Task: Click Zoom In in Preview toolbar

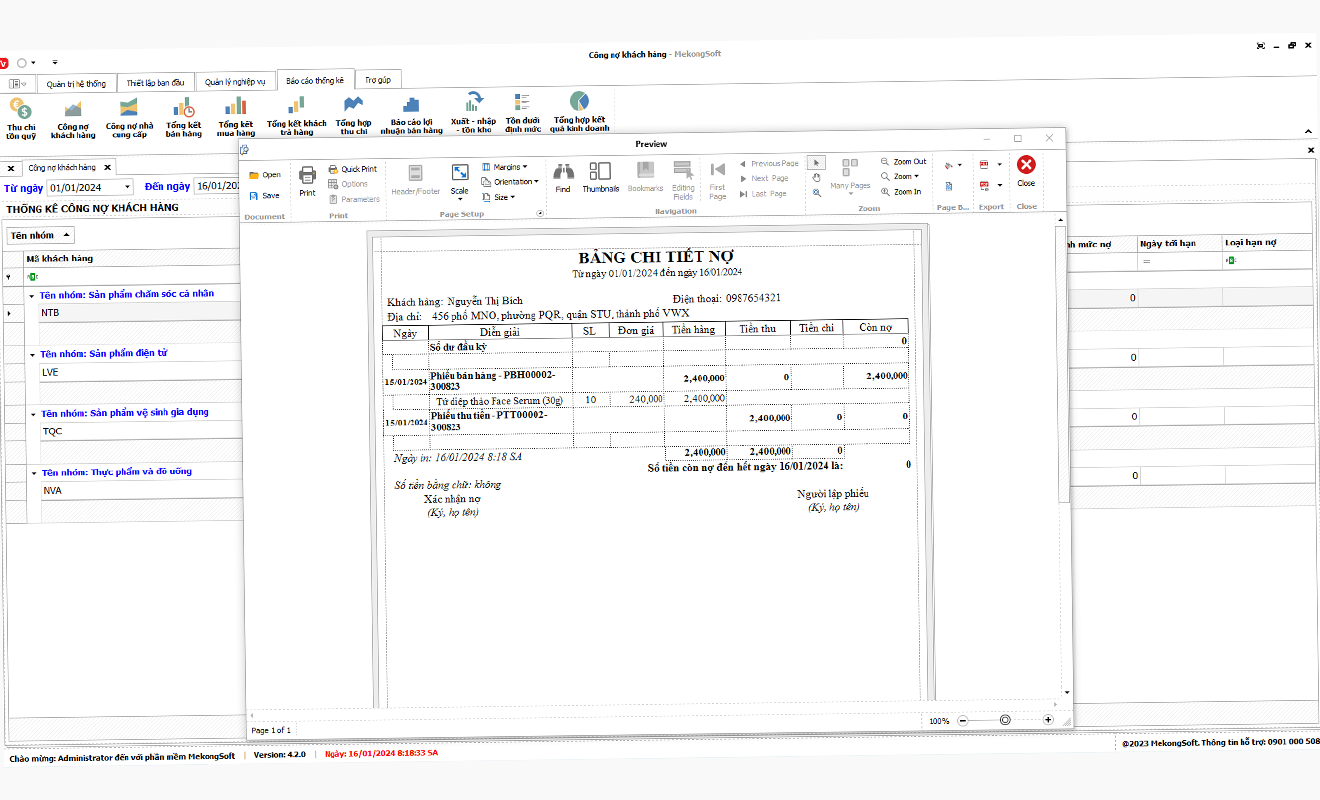Action: click(901, 192)
